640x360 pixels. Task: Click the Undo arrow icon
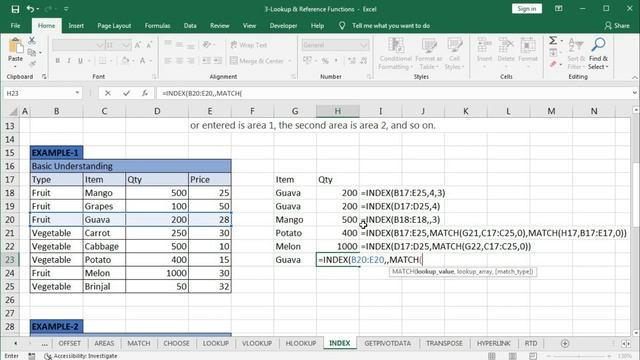point(30,9)
